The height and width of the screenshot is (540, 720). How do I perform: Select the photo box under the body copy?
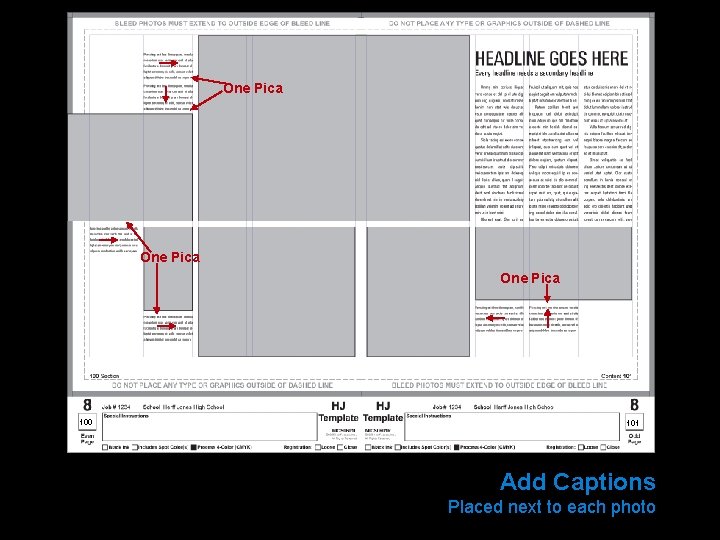(x=553, y=264)
